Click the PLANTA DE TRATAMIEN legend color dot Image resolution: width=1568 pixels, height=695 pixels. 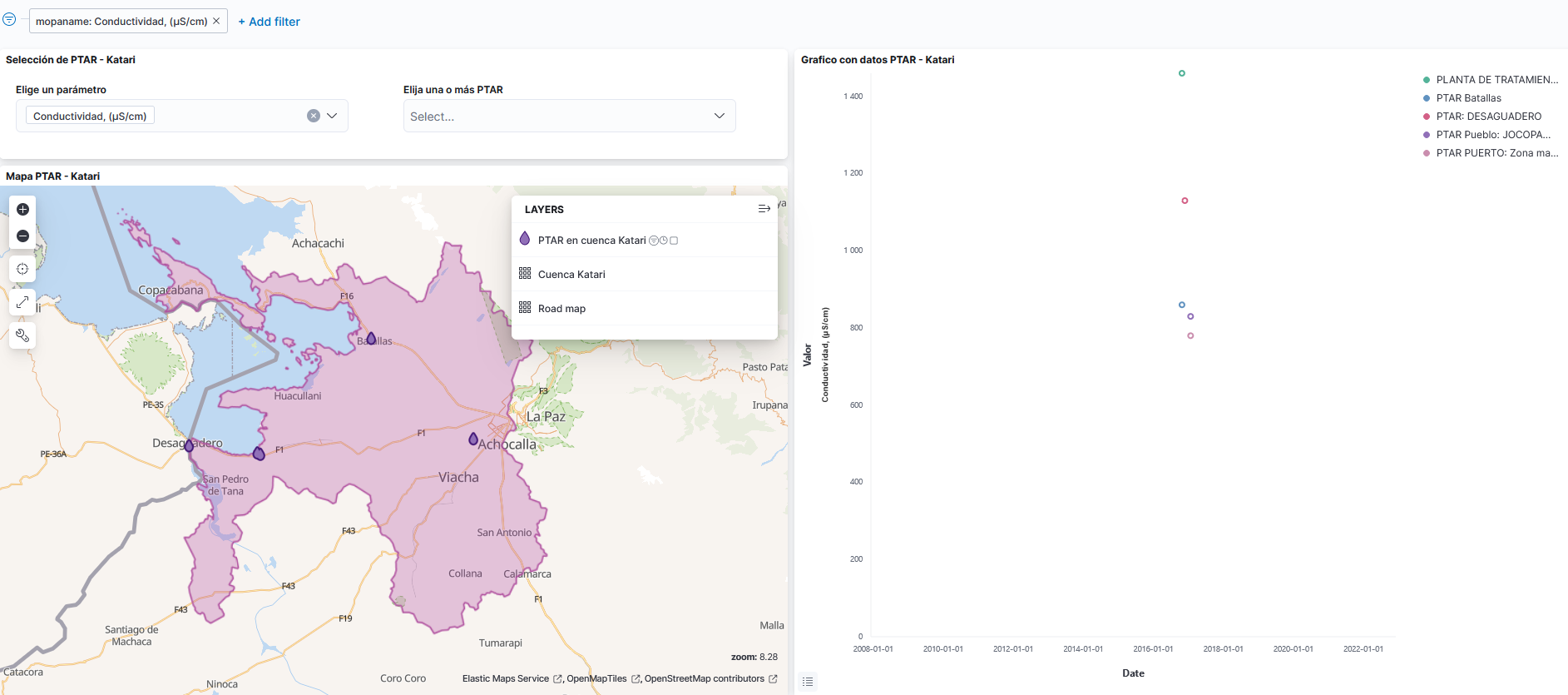[1427, 80]
